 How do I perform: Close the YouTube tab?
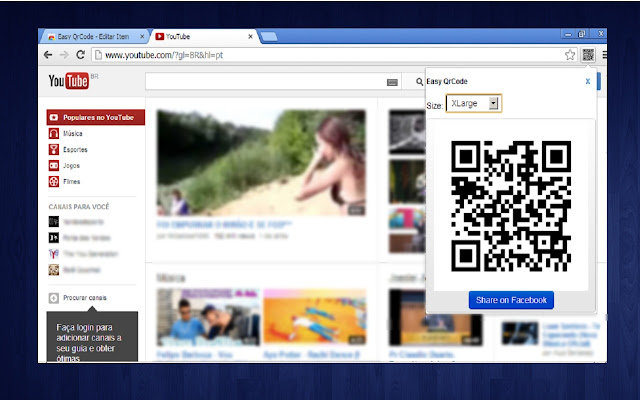point(251,36)
